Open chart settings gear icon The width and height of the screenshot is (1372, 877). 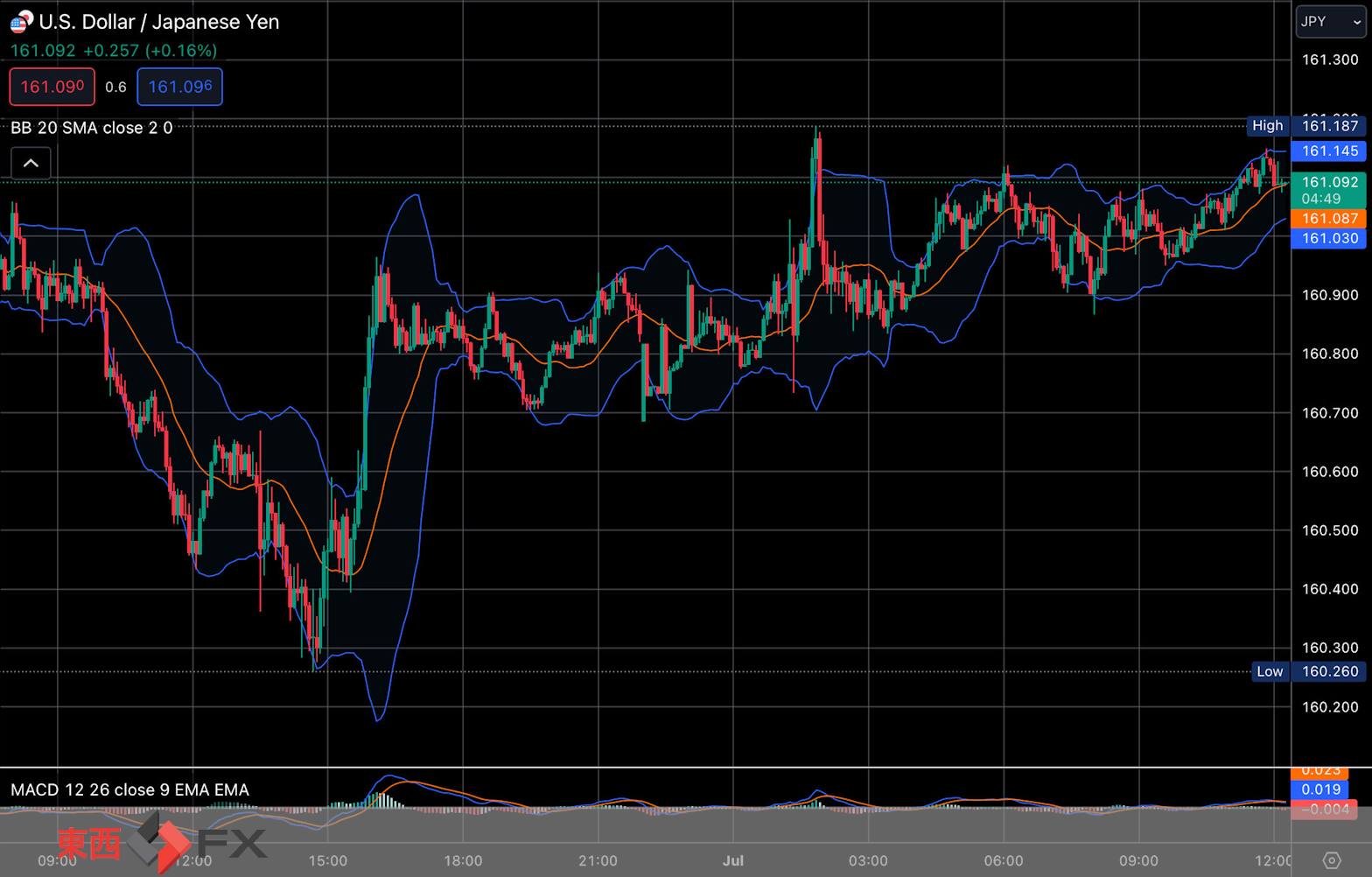[1331, 860]
